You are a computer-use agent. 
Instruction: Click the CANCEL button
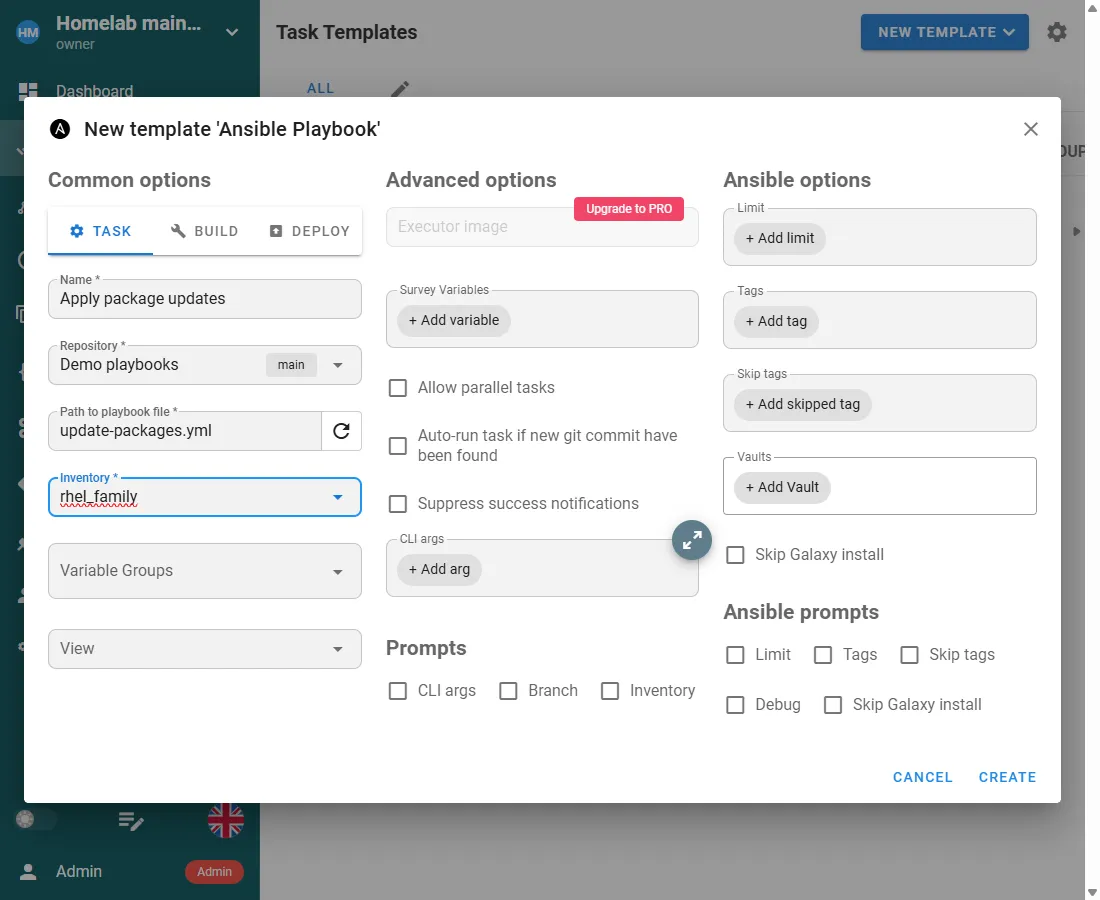click(923, 777)
